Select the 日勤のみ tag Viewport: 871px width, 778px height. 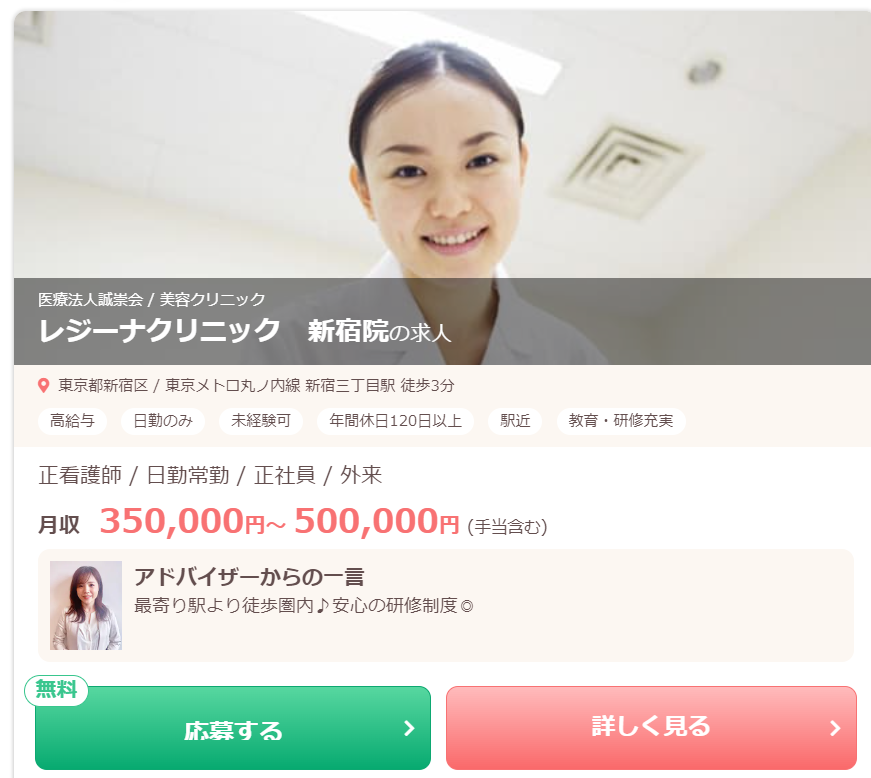point(163,421)
